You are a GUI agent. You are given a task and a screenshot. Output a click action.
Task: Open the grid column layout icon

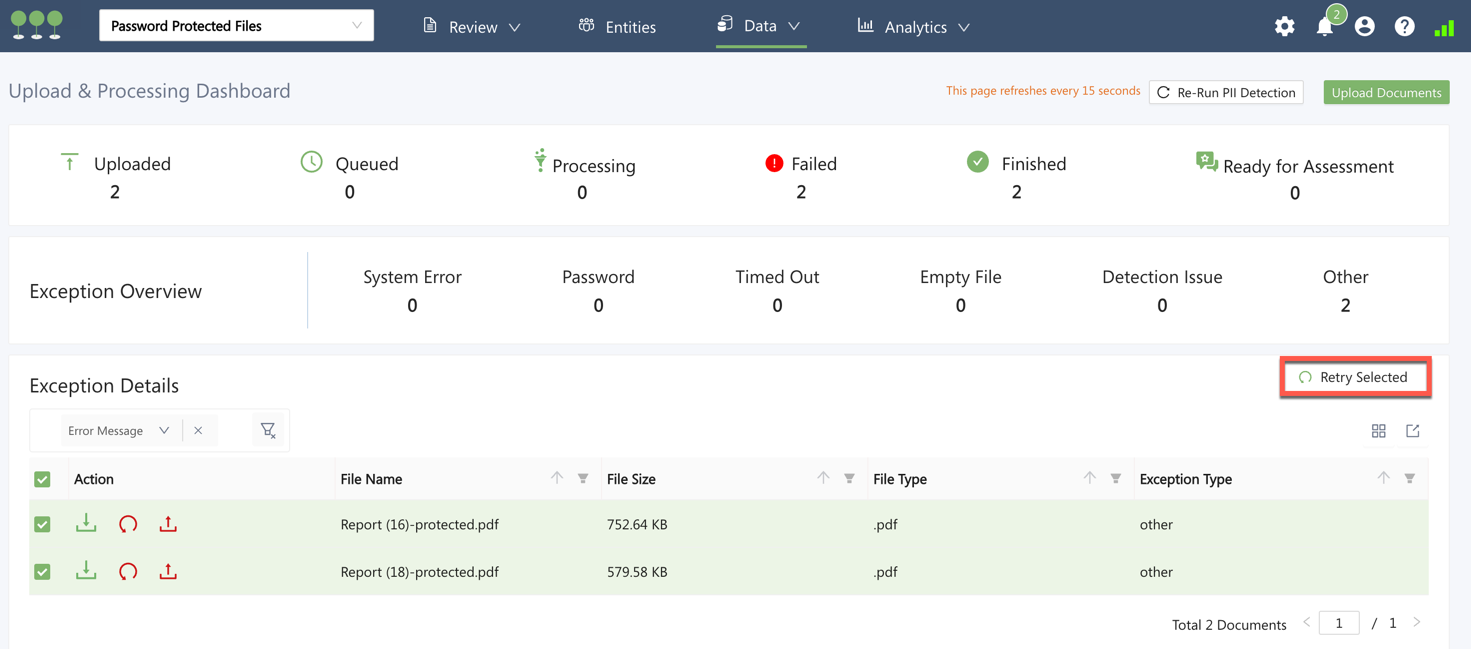point(1378,431)
